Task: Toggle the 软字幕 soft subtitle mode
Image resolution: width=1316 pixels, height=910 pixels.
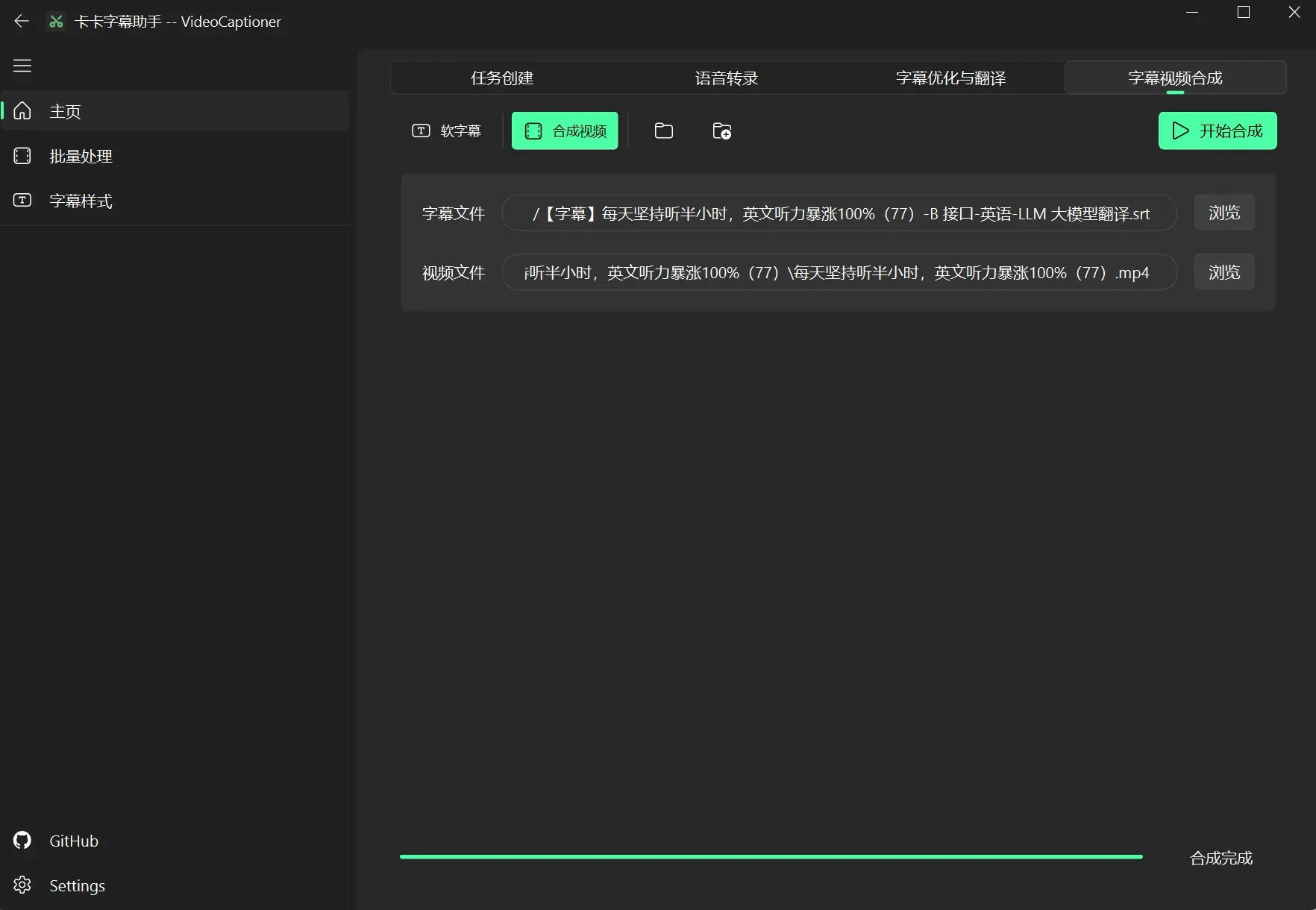Action: click(447, 131)
